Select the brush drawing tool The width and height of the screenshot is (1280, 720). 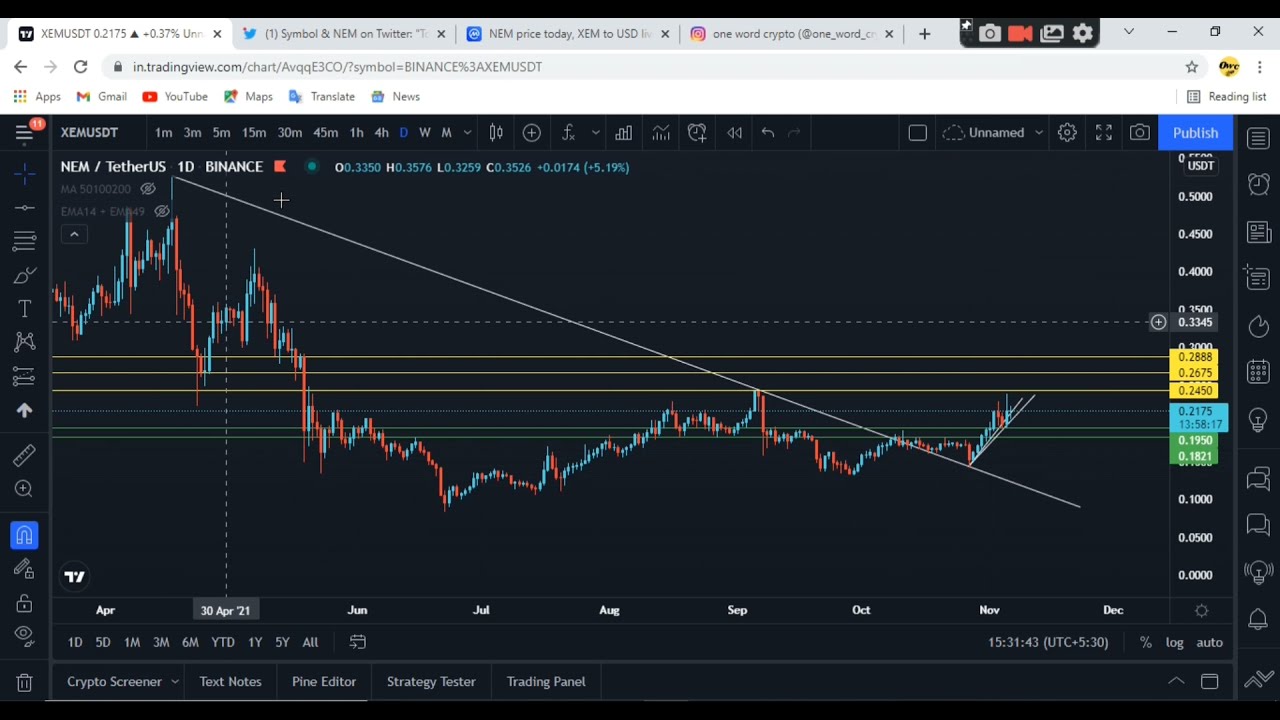tap(24, 275)
